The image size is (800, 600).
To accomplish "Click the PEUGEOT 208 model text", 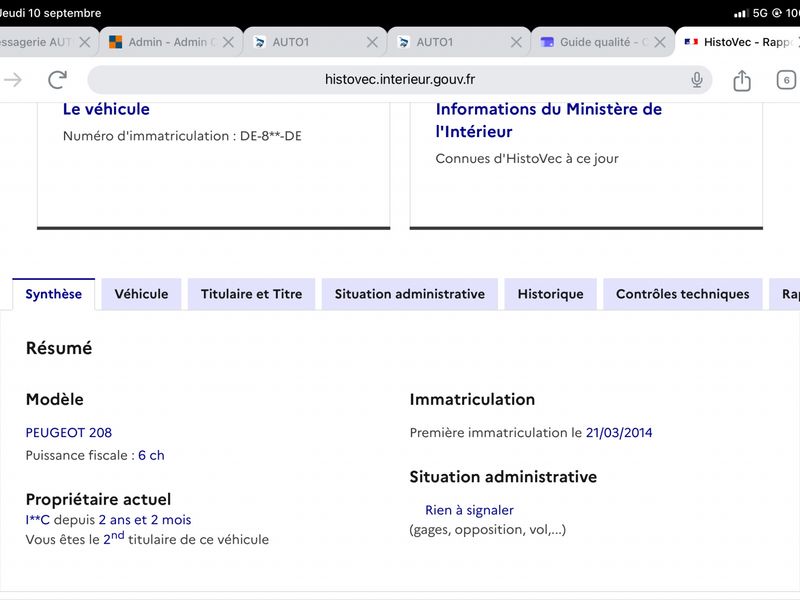I will [69, 433].
